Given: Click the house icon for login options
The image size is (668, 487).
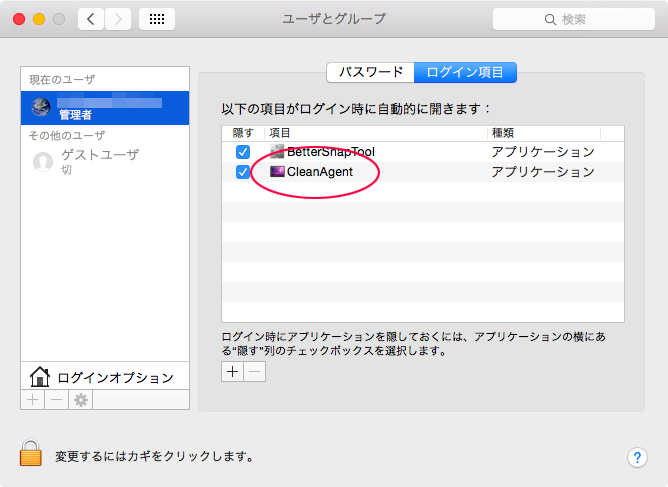Looking at the screenshot, I should click(x=40, y=377).
